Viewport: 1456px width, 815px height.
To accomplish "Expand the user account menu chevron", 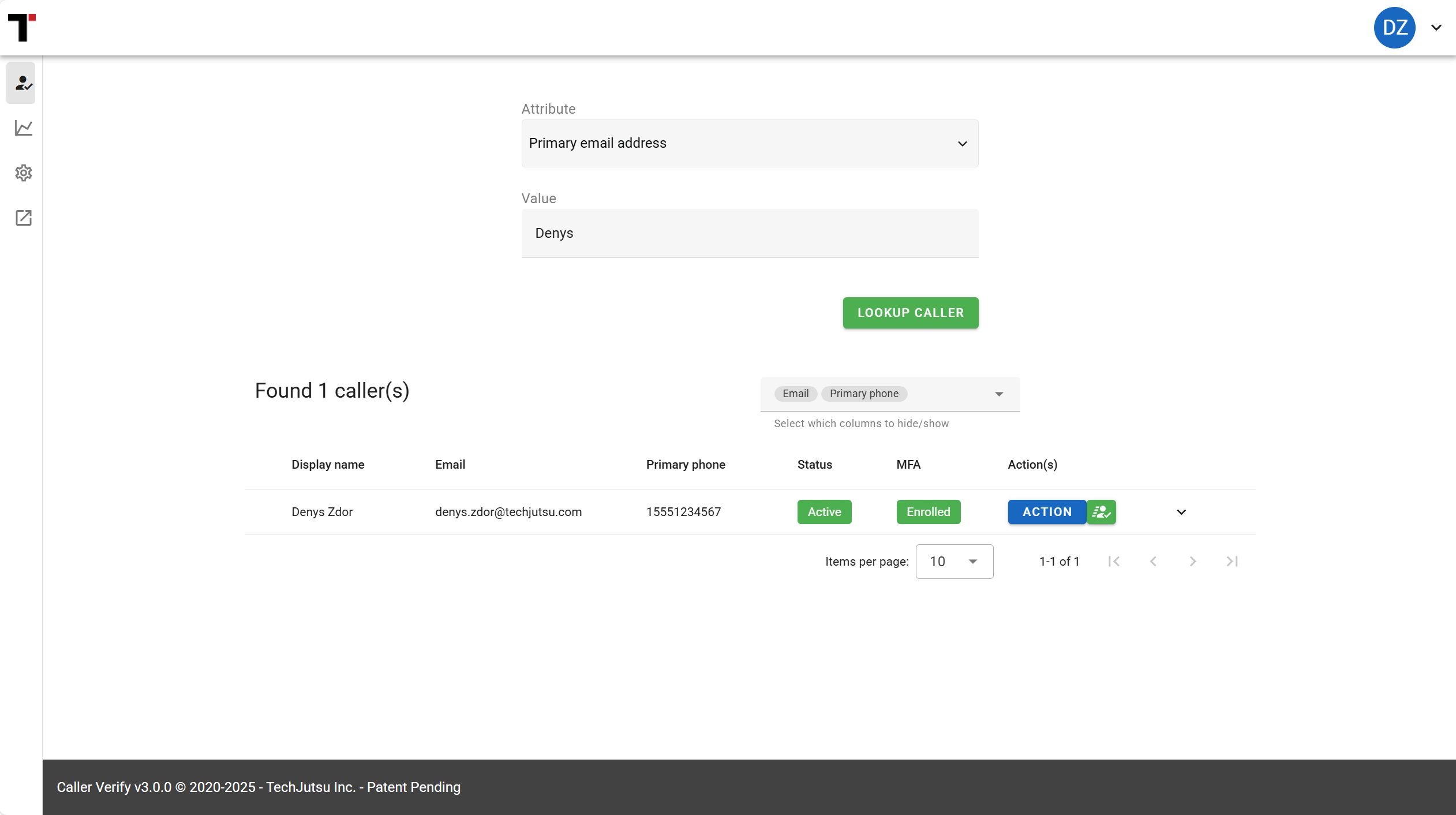I will (1436, 28).
